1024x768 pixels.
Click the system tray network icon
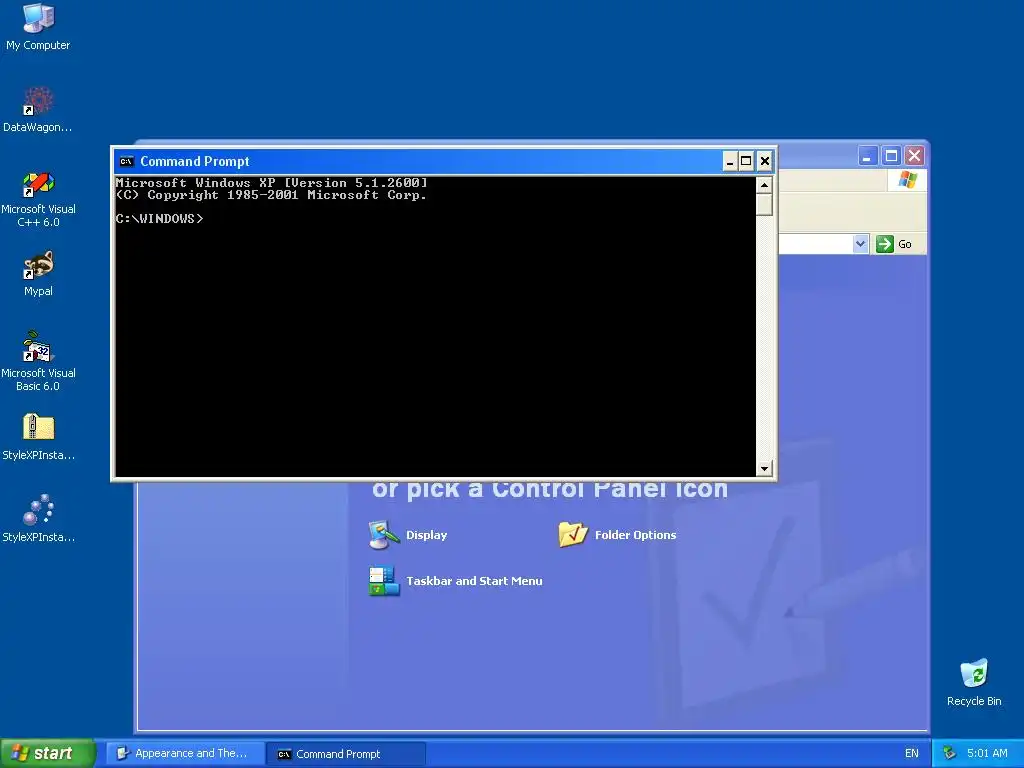949,753
